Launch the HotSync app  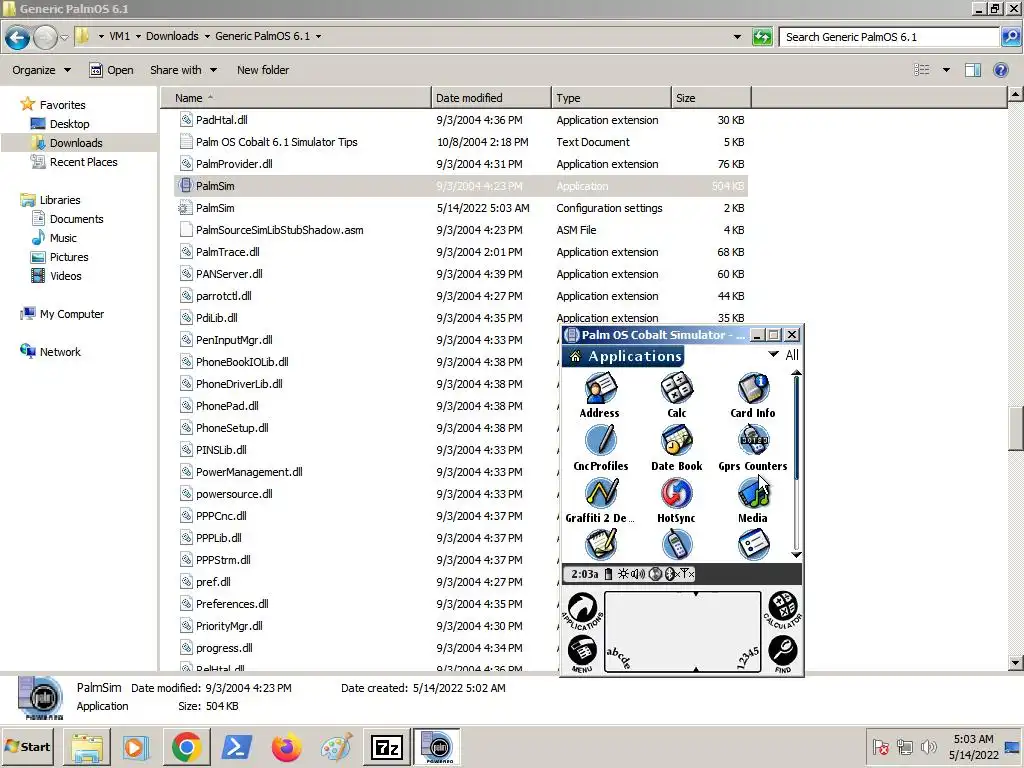676,501
